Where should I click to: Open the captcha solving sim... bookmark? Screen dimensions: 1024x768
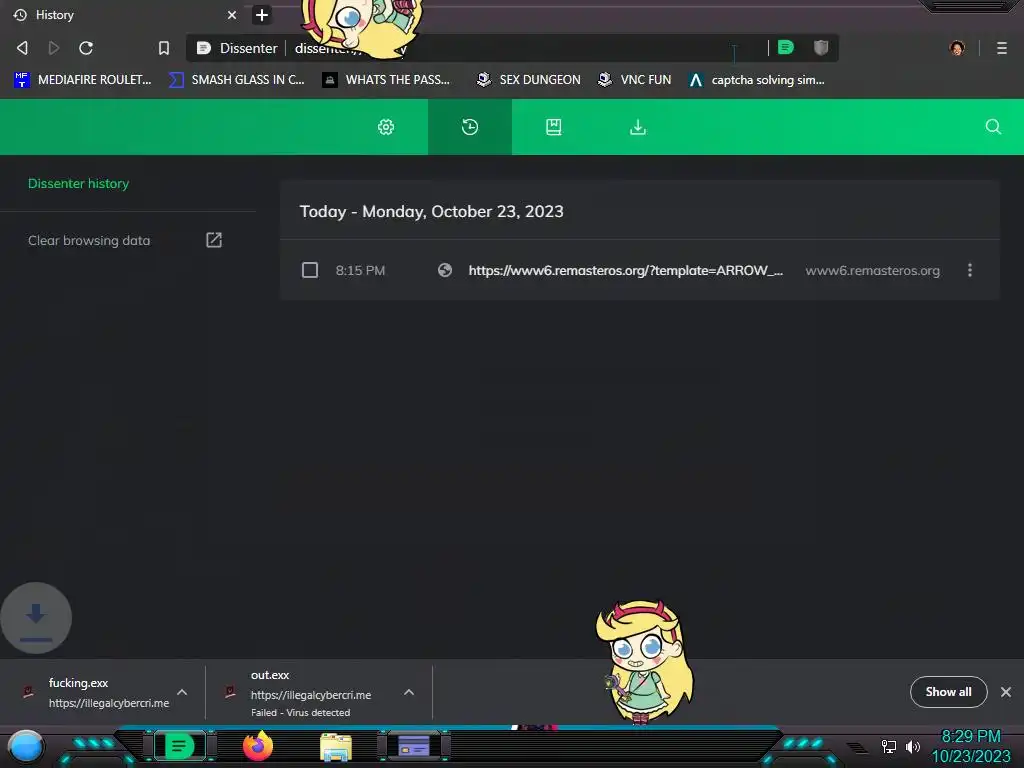(757, 80)
